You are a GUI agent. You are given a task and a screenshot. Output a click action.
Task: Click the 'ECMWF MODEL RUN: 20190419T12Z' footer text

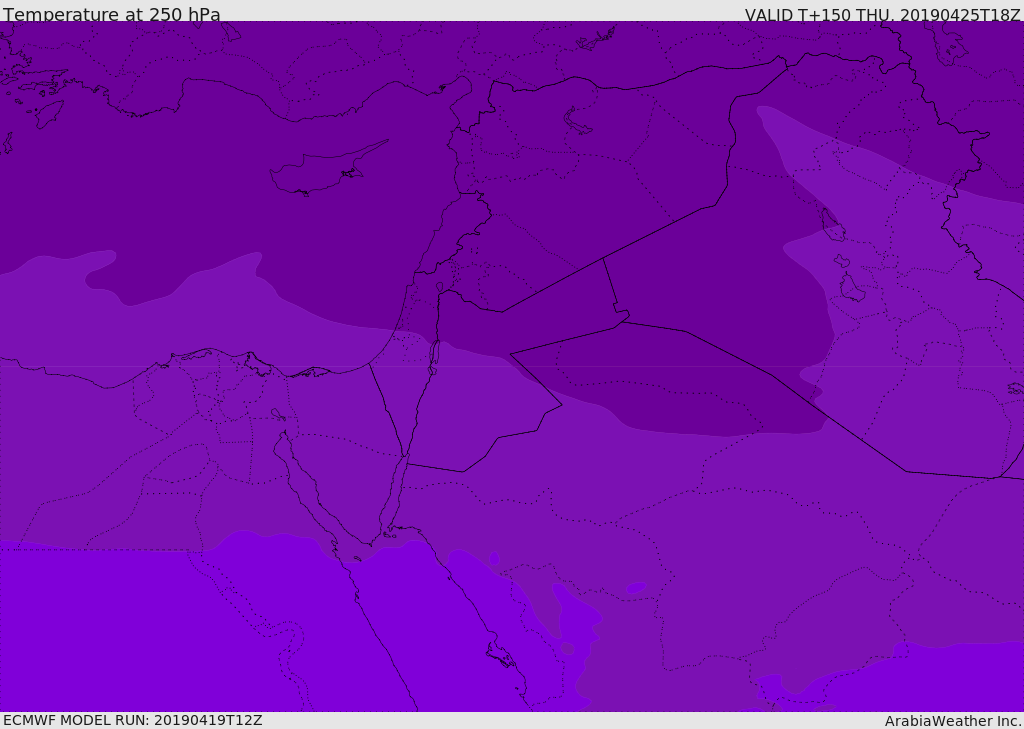click(x=133, y=720)
